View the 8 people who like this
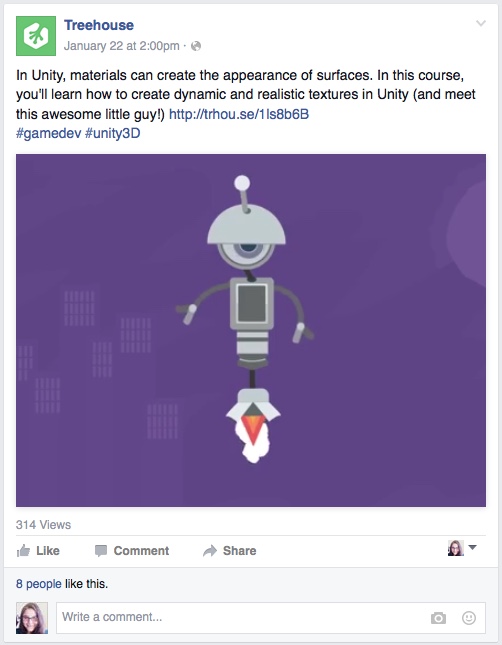502x645 pixels. [39, 584]
